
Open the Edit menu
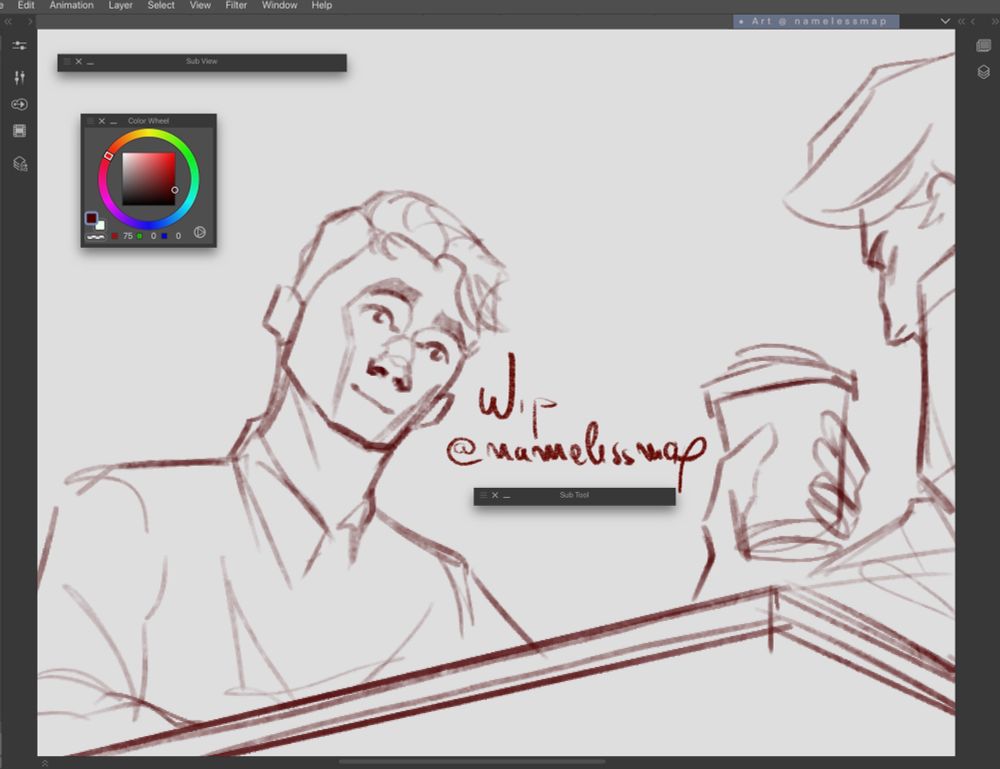coord(26,5)
